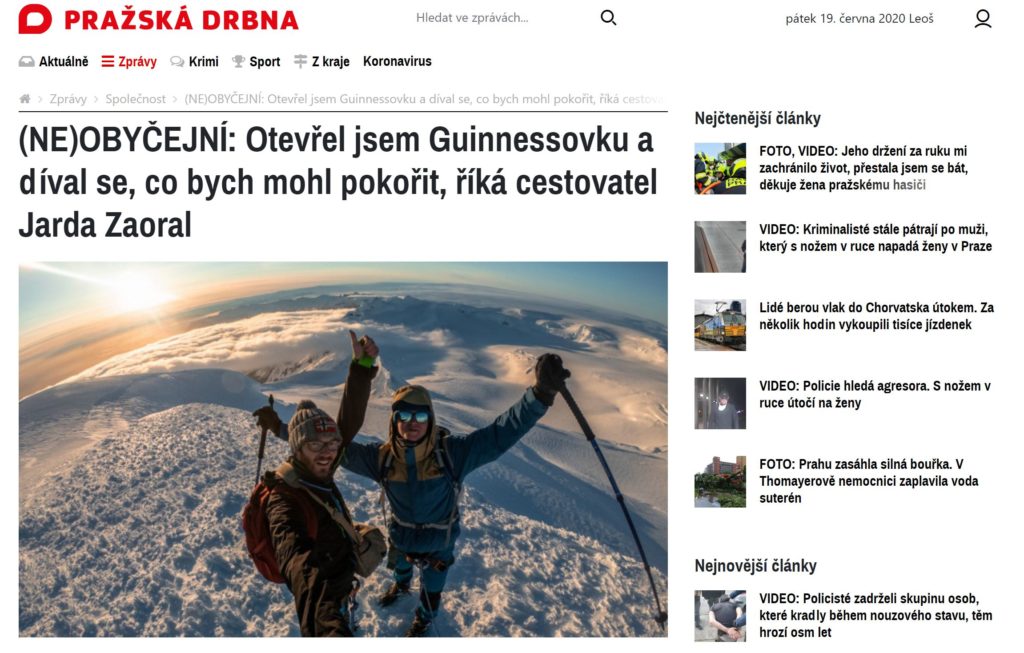Open the user profile icon
The height and width of the screenshot is (653, 1024).
pos(982,18)
